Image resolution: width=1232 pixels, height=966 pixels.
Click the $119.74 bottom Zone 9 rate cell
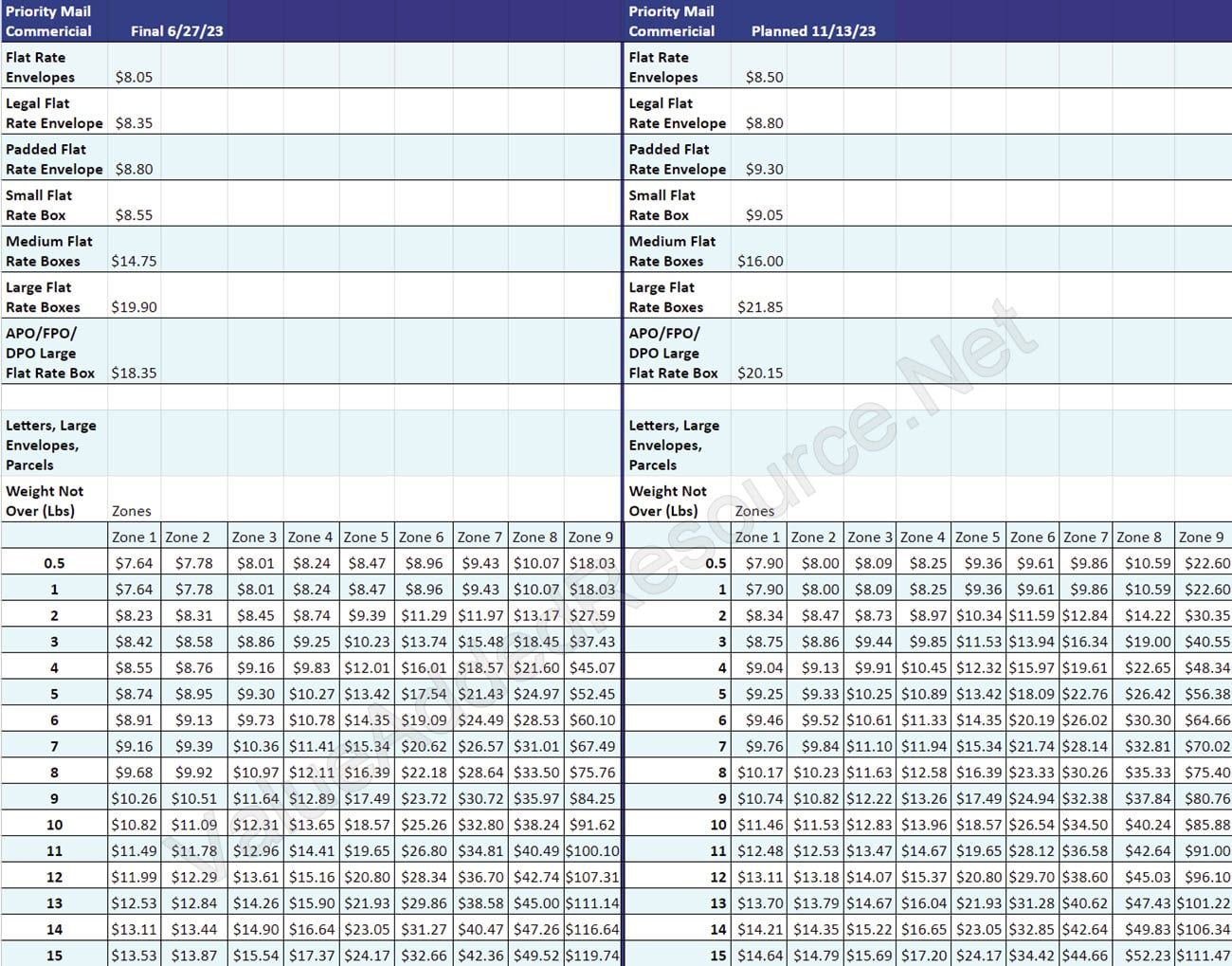[591, 956]
